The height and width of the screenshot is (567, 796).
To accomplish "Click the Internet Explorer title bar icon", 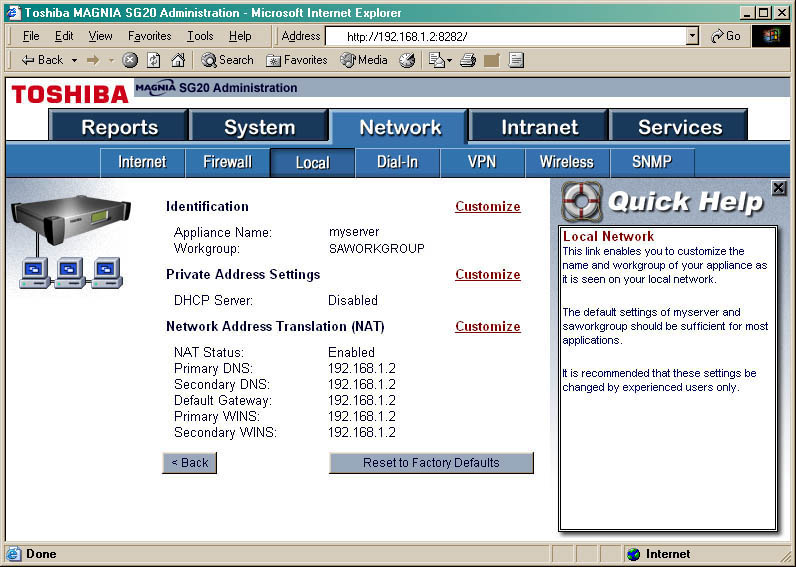I will [13, 13].
